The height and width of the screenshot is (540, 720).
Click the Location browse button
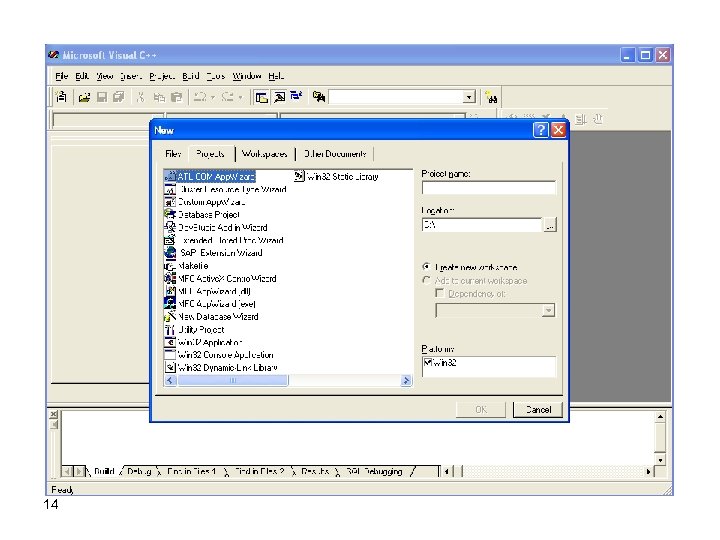[550, 225]
